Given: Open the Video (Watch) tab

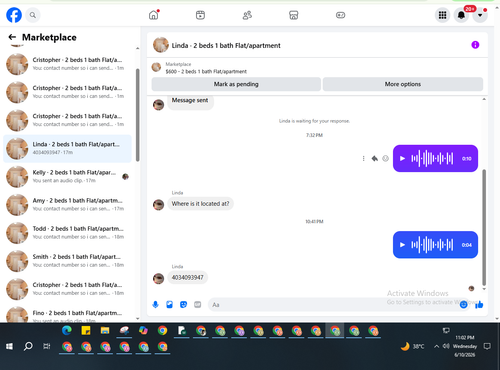Looking at the screenshot, I should coord(200,15).
